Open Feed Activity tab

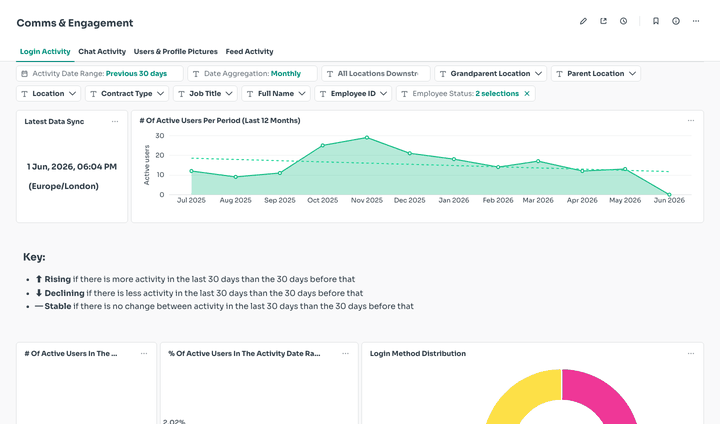249,51
